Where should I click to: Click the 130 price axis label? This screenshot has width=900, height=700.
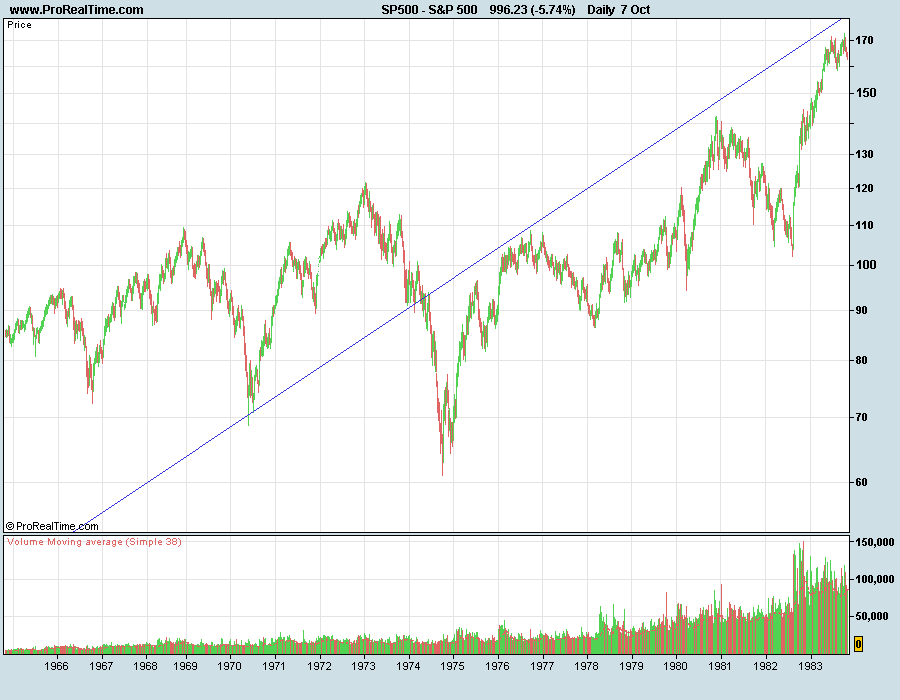point(864,154)
